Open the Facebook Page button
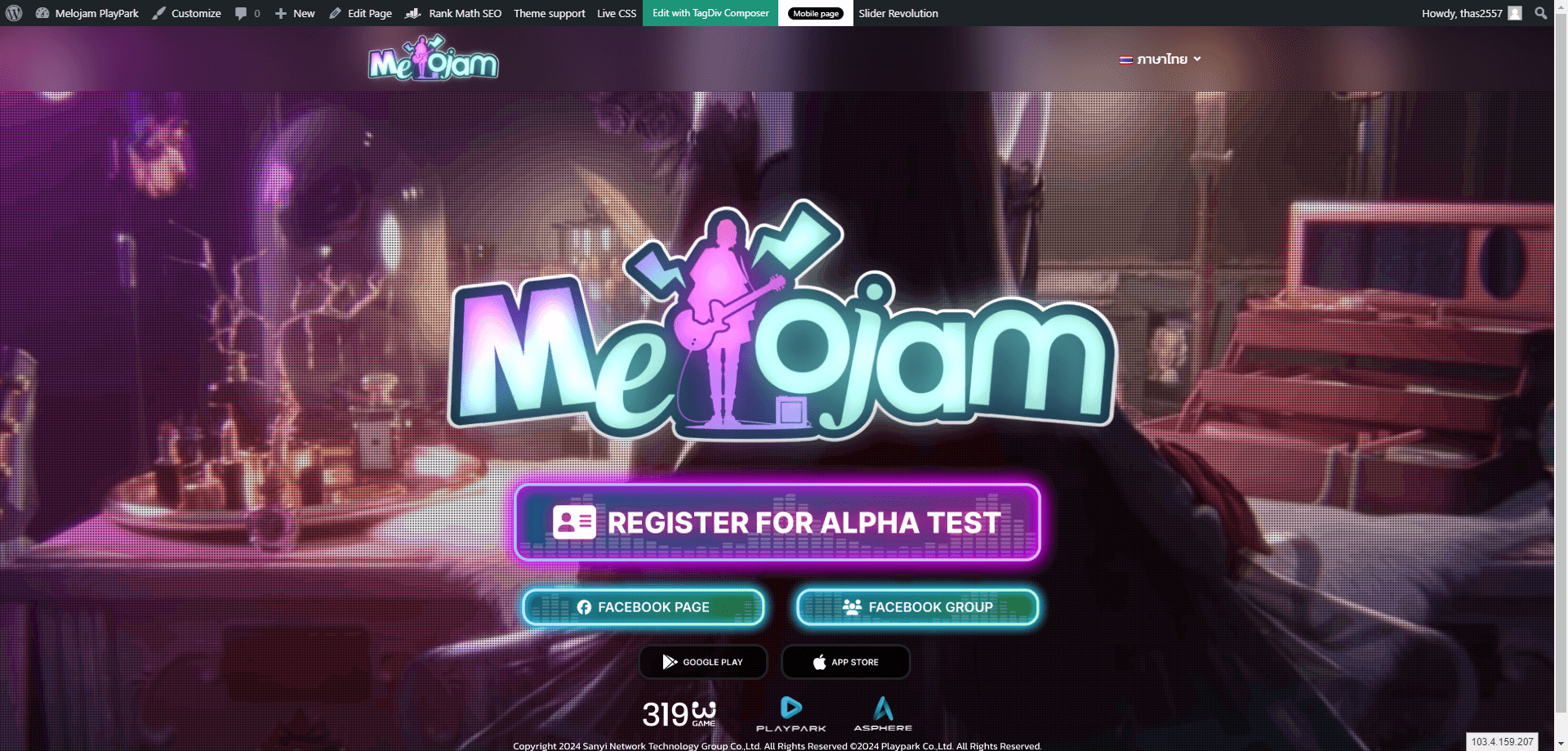This screenshot has height=751, width=1568. [644, 607]
